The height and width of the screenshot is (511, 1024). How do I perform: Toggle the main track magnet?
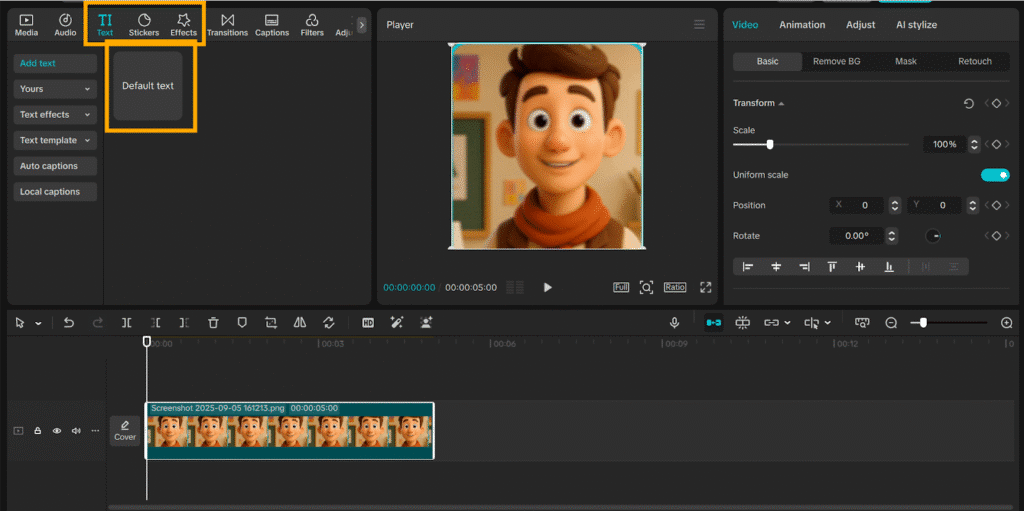(713, 323)
